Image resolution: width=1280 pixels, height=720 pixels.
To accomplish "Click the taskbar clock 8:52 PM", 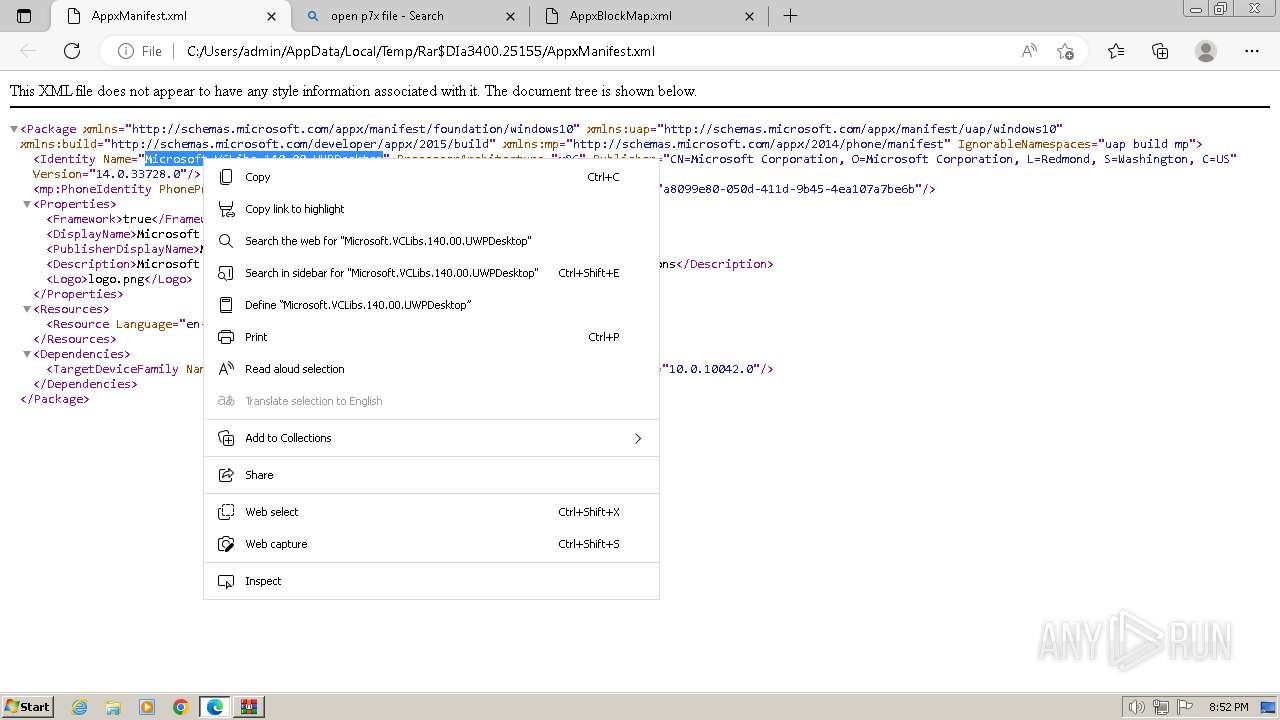I will pyautogui.click(x=1229, y=707).
